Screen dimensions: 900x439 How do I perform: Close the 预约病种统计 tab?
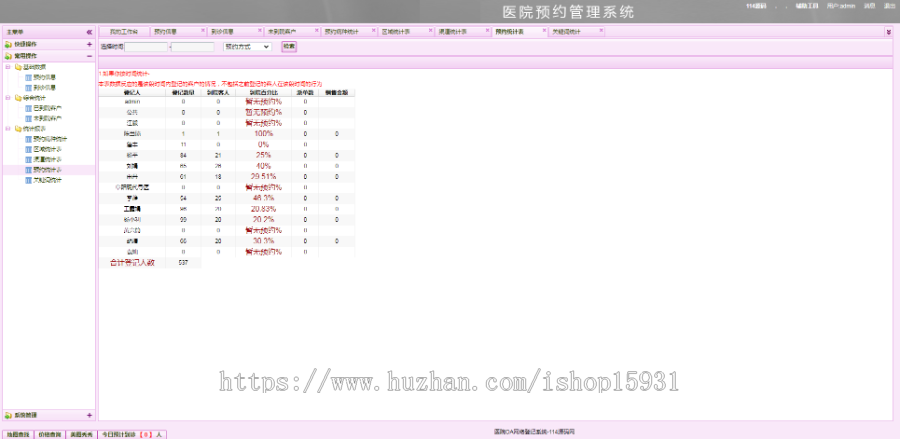pyautogui.click(x=373, y=30)
